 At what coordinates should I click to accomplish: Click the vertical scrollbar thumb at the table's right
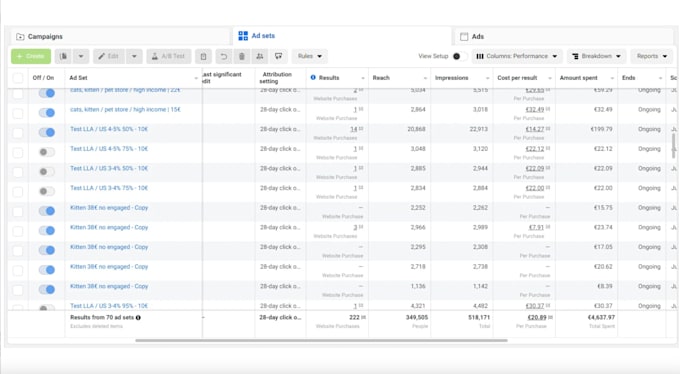pyautogui.click(x=673, y=145)
